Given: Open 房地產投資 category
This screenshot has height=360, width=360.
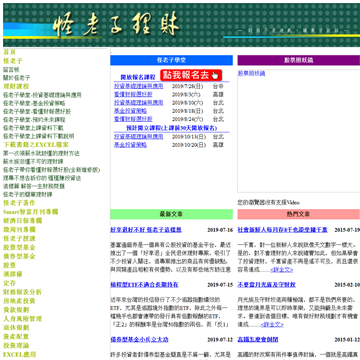Looking at the screenshot, I should (x=19, y=301).
